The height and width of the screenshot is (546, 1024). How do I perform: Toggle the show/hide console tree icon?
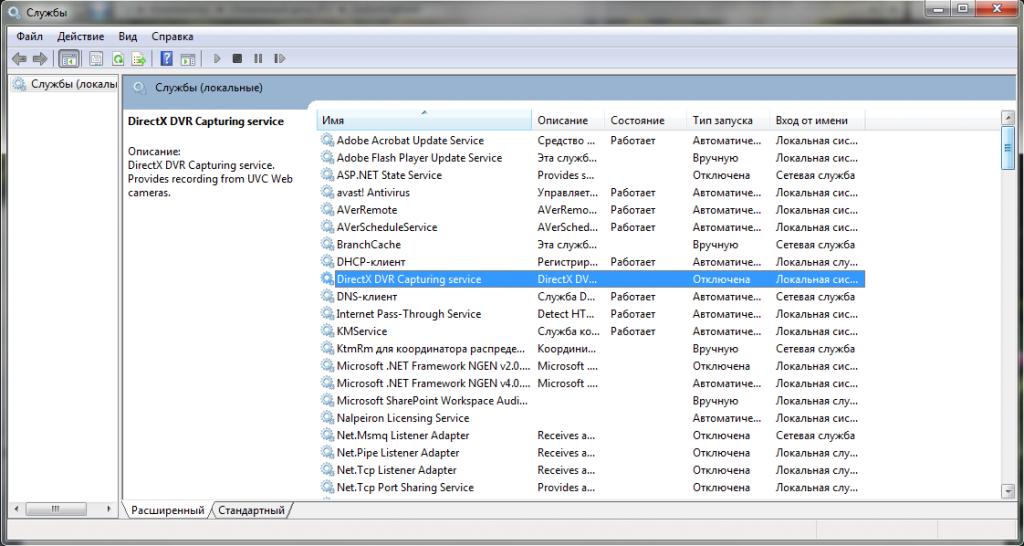coord(69,59)
